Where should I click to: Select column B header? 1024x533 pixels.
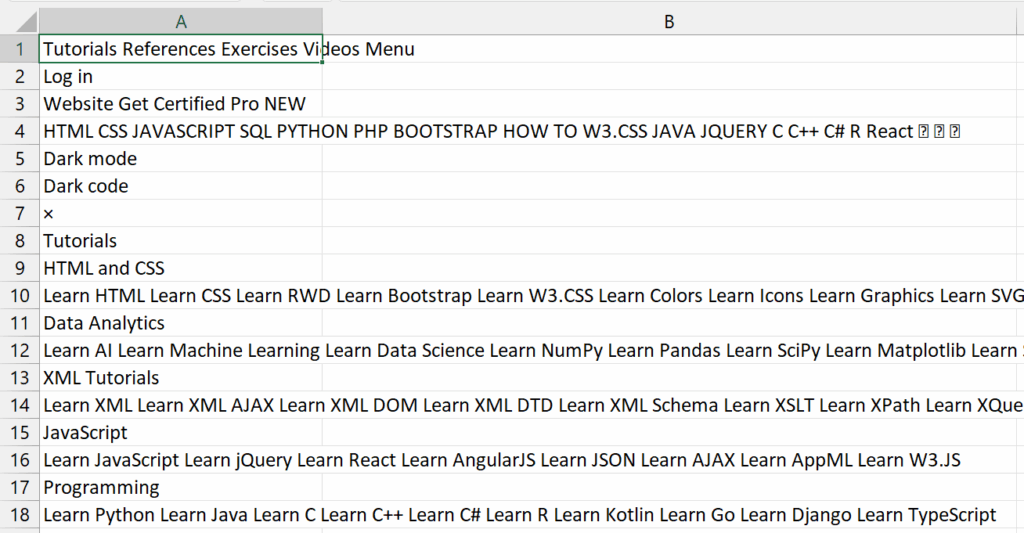[669, 22]
